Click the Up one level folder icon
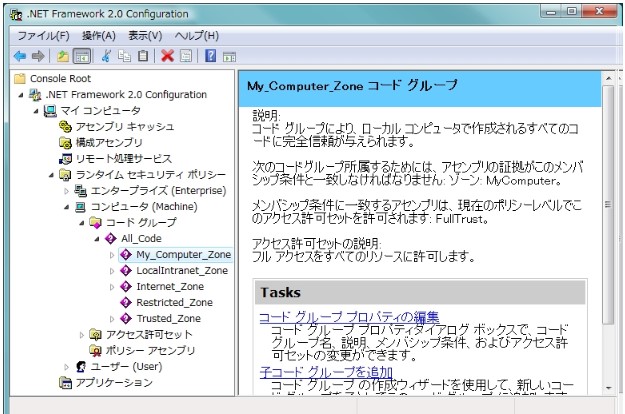 point(63,56)
